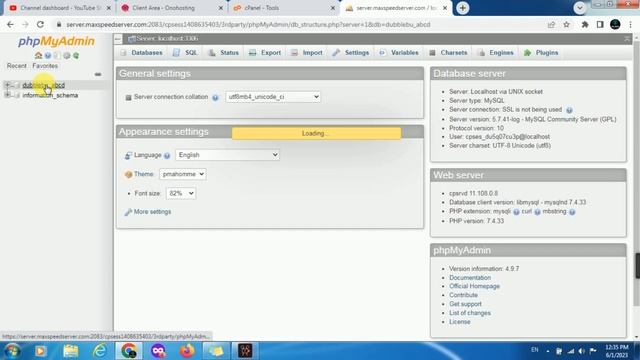Open Server connection collation dropdown

click(273, 97)
